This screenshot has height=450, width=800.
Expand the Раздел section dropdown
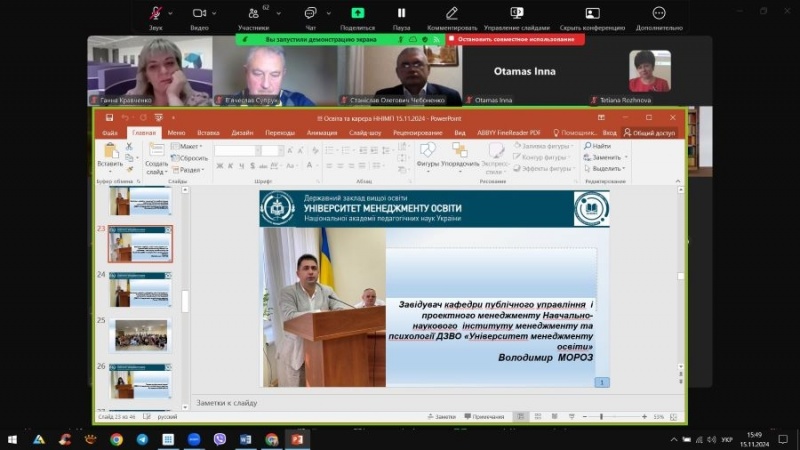(190, 170)
